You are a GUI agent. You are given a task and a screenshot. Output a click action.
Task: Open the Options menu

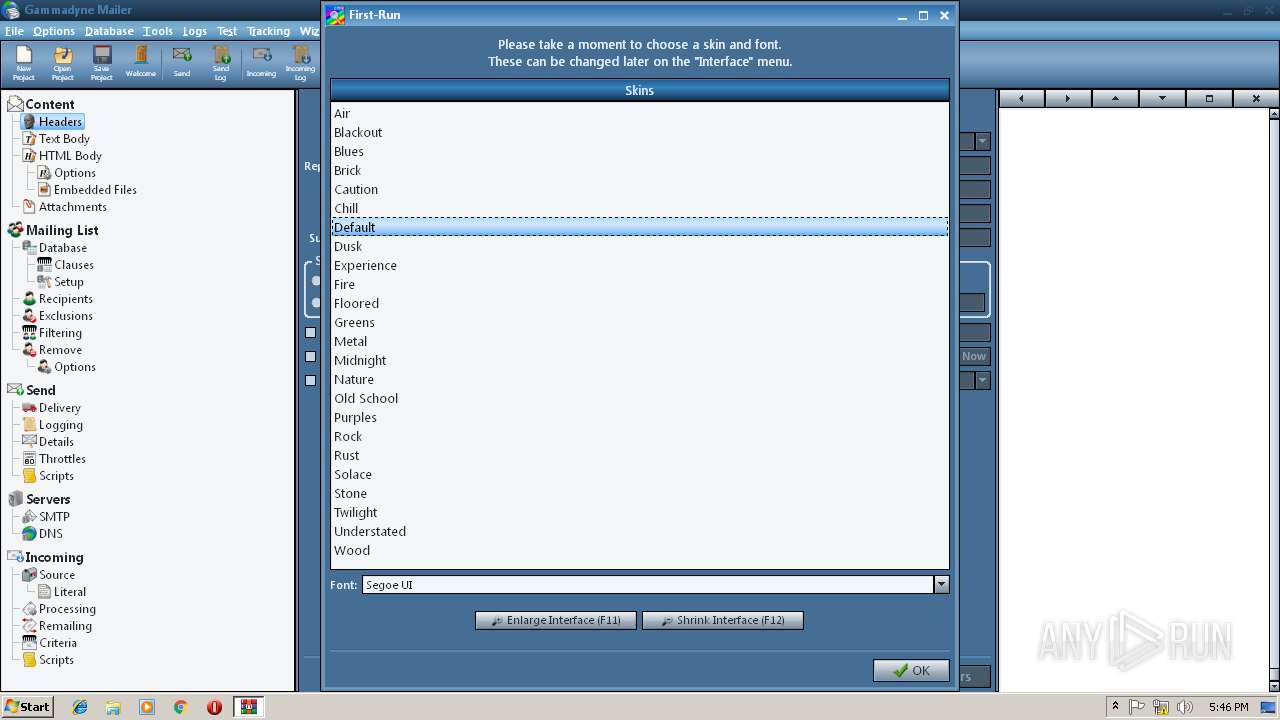point(54,31)
